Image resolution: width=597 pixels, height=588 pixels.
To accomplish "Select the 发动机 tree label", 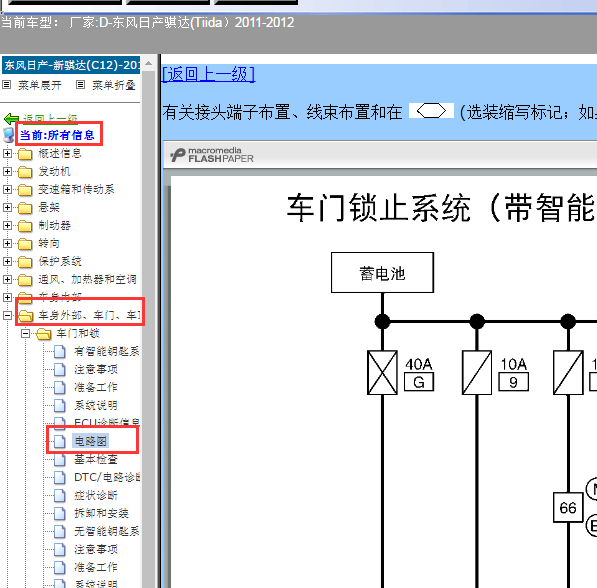I will (54, 171).
